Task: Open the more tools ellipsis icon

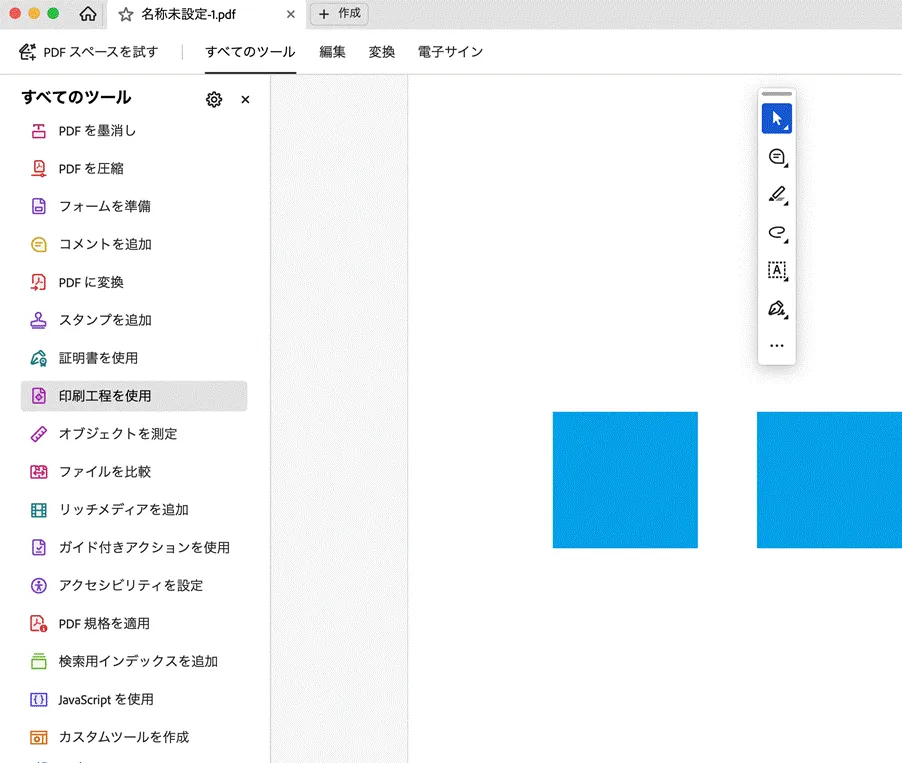Action: (x=777, y=345)
